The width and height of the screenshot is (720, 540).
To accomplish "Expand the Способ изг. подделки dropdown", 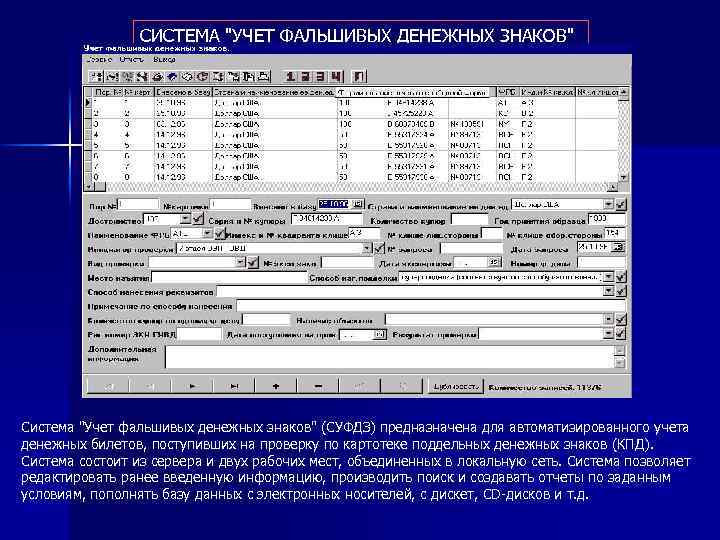I will pyautogui.click(x=608, y=277).
